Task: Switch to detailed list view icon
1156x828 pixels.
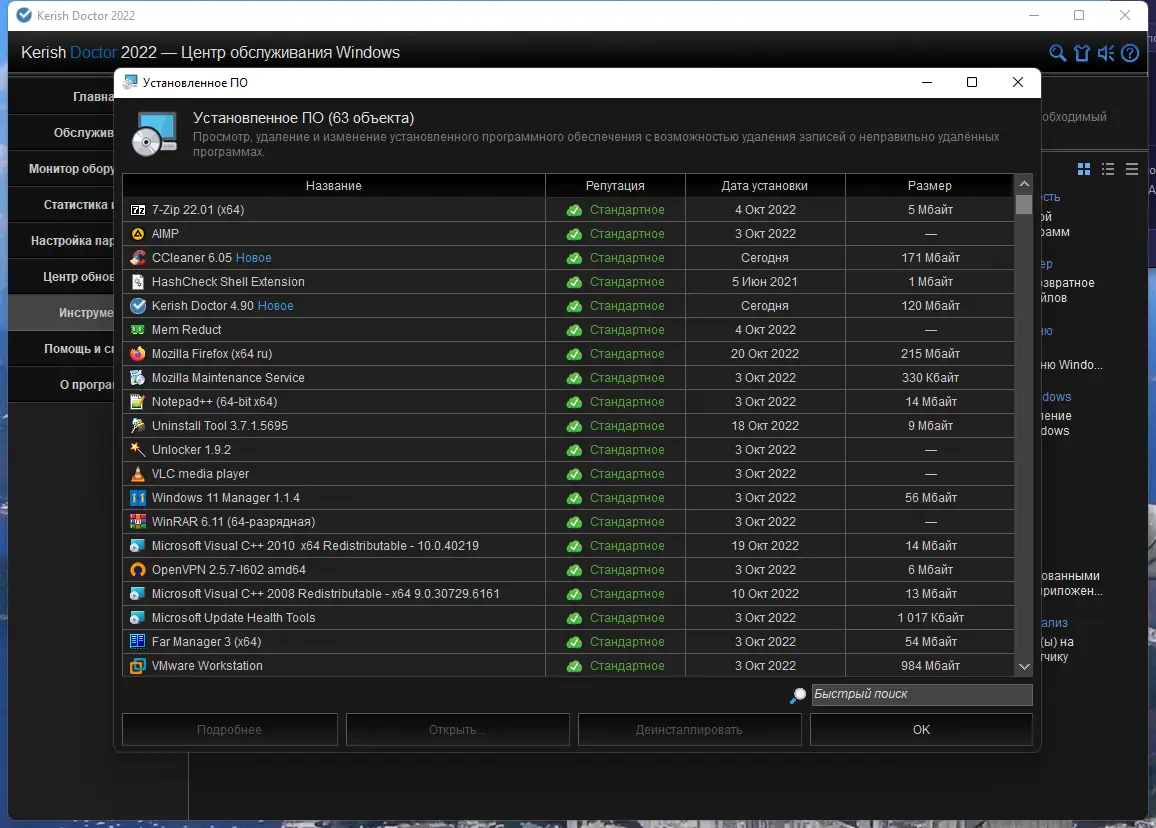Action: tap(1108, 170)
